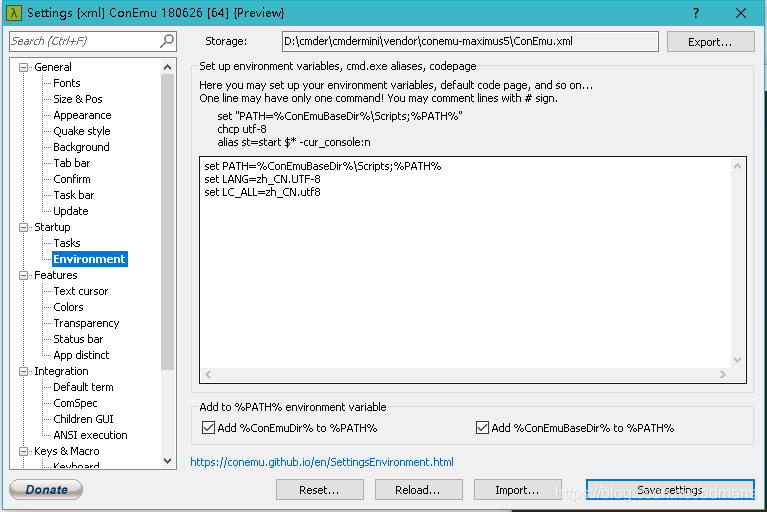Click the ConEmu lambda icon in title bar
This screenshot has height=512, width=767.
[x=14, y=13]
